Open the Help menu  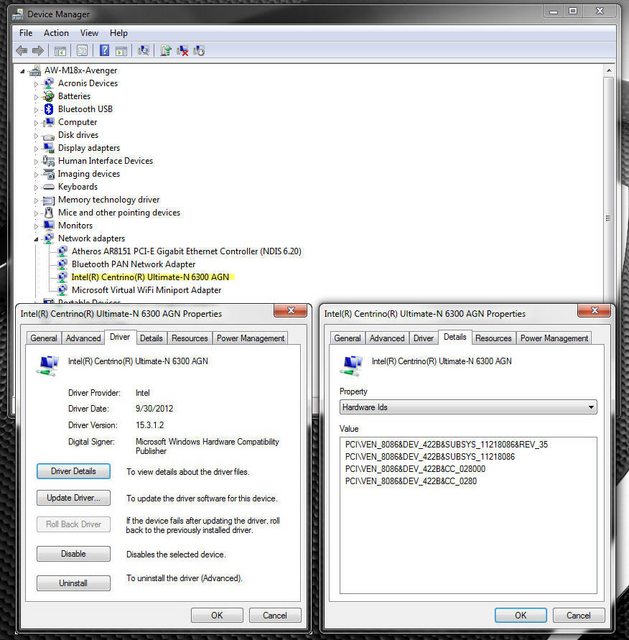pyautogui.click(x=118, y=33)
